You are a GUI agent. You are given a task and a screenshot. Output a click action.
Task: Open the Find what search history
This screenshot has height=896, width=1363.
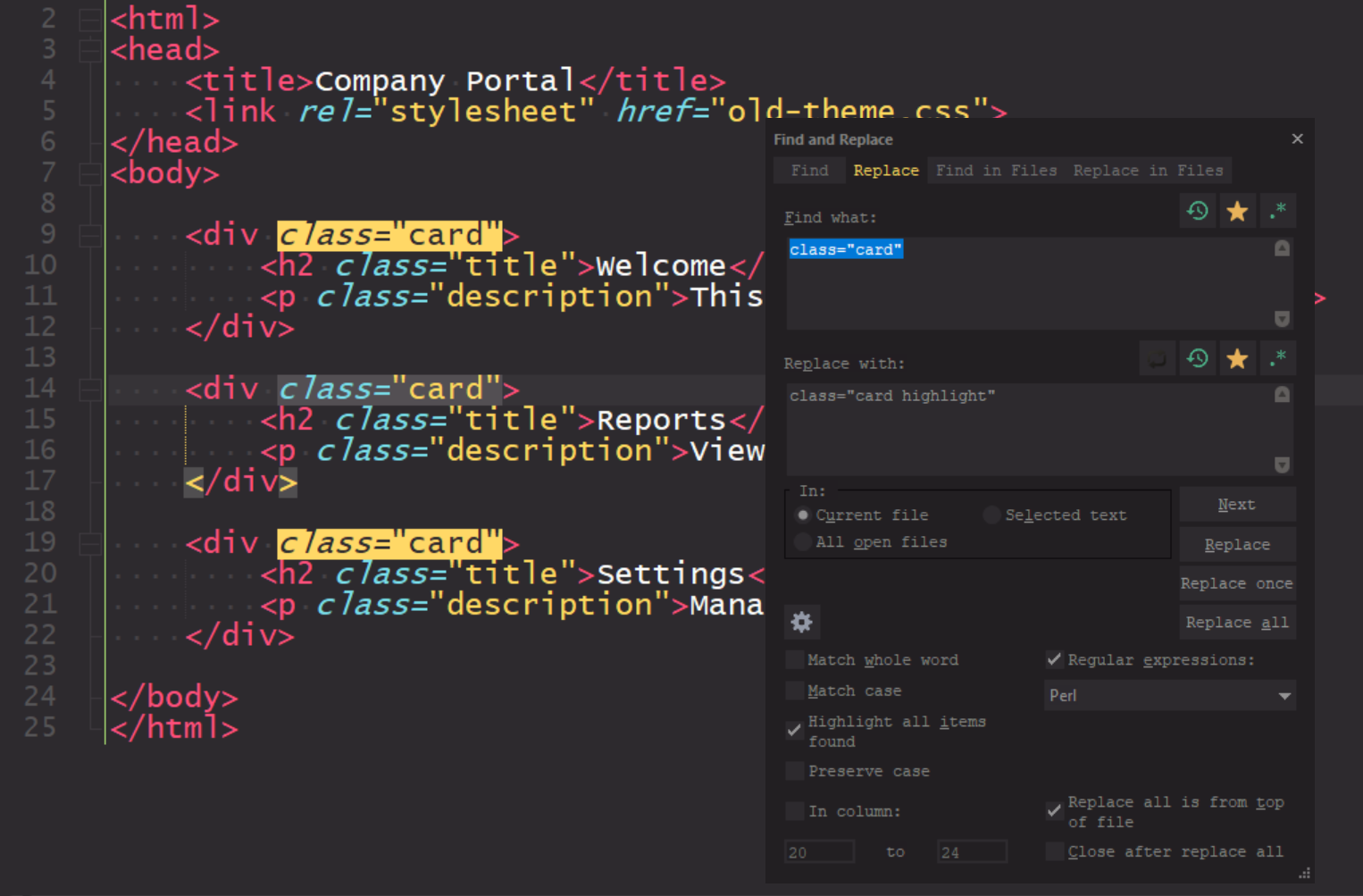(1197, 212)
